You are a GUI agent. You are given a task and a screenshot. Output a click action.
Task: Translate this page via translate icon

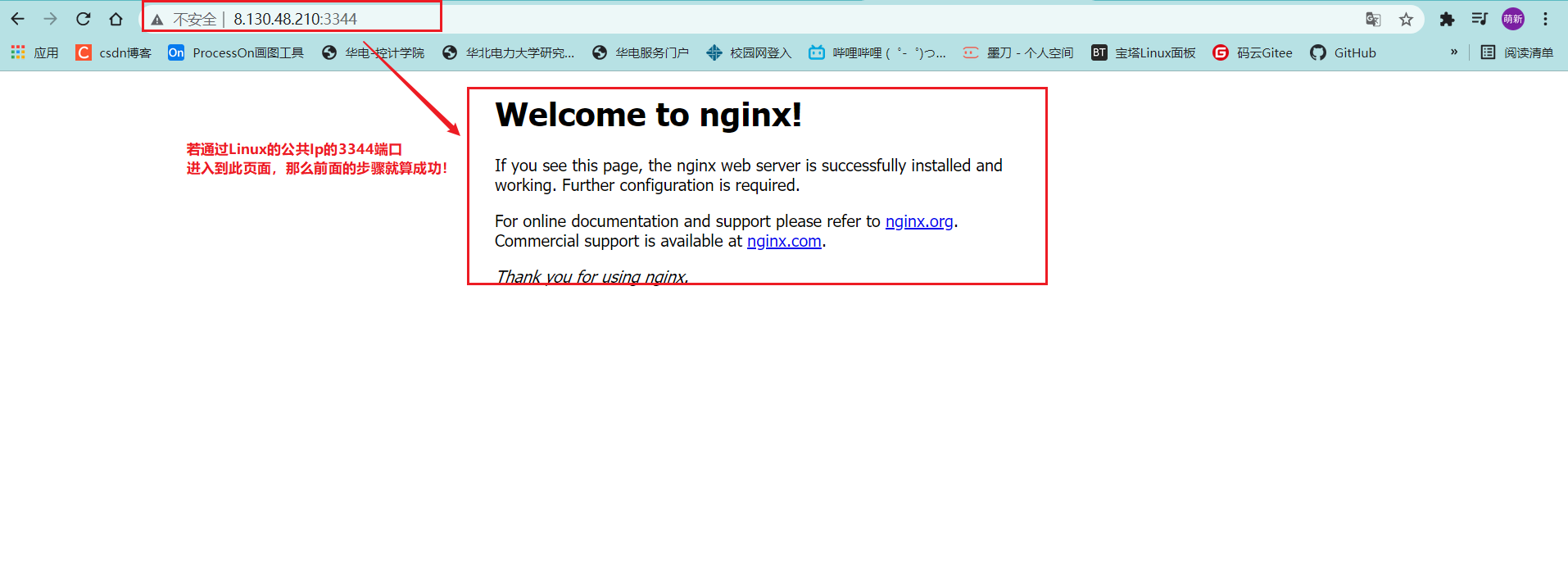pyautogui.click(x=1373, y=19)
